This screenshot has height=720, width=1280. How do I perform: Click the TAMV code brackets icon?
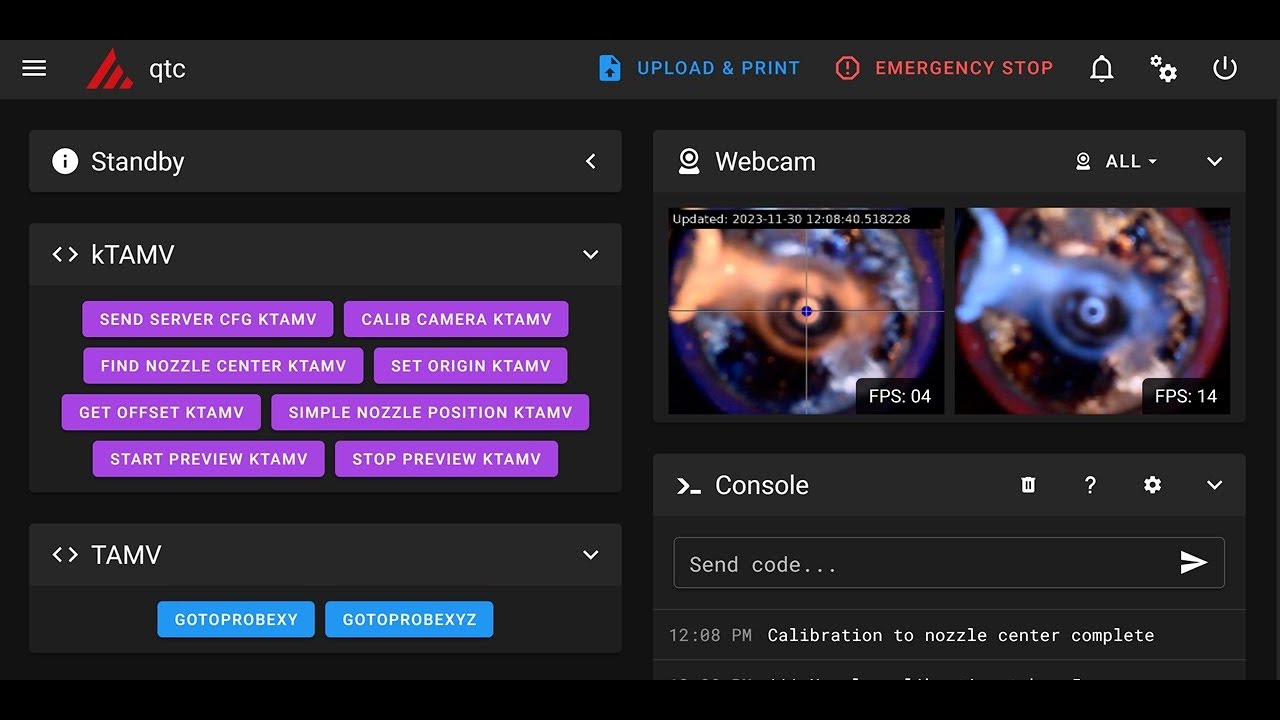tap(65, 554)
